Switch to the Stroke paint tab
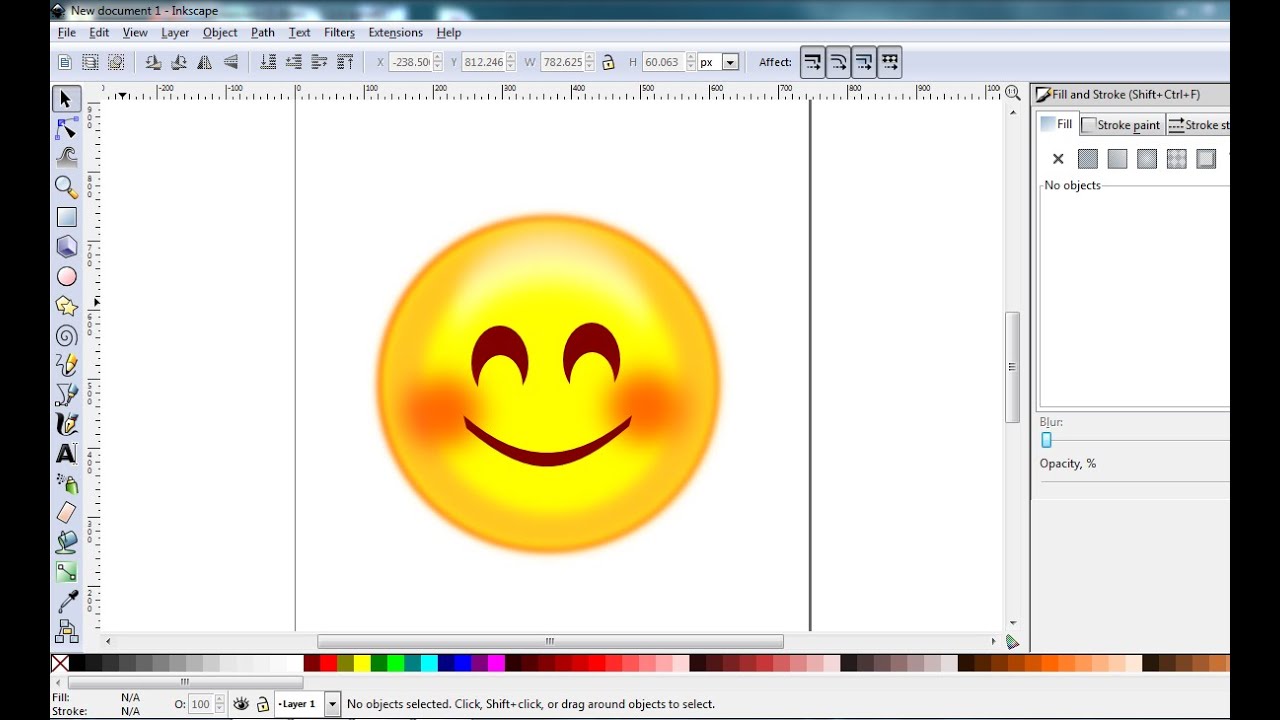 point(1122,125)
